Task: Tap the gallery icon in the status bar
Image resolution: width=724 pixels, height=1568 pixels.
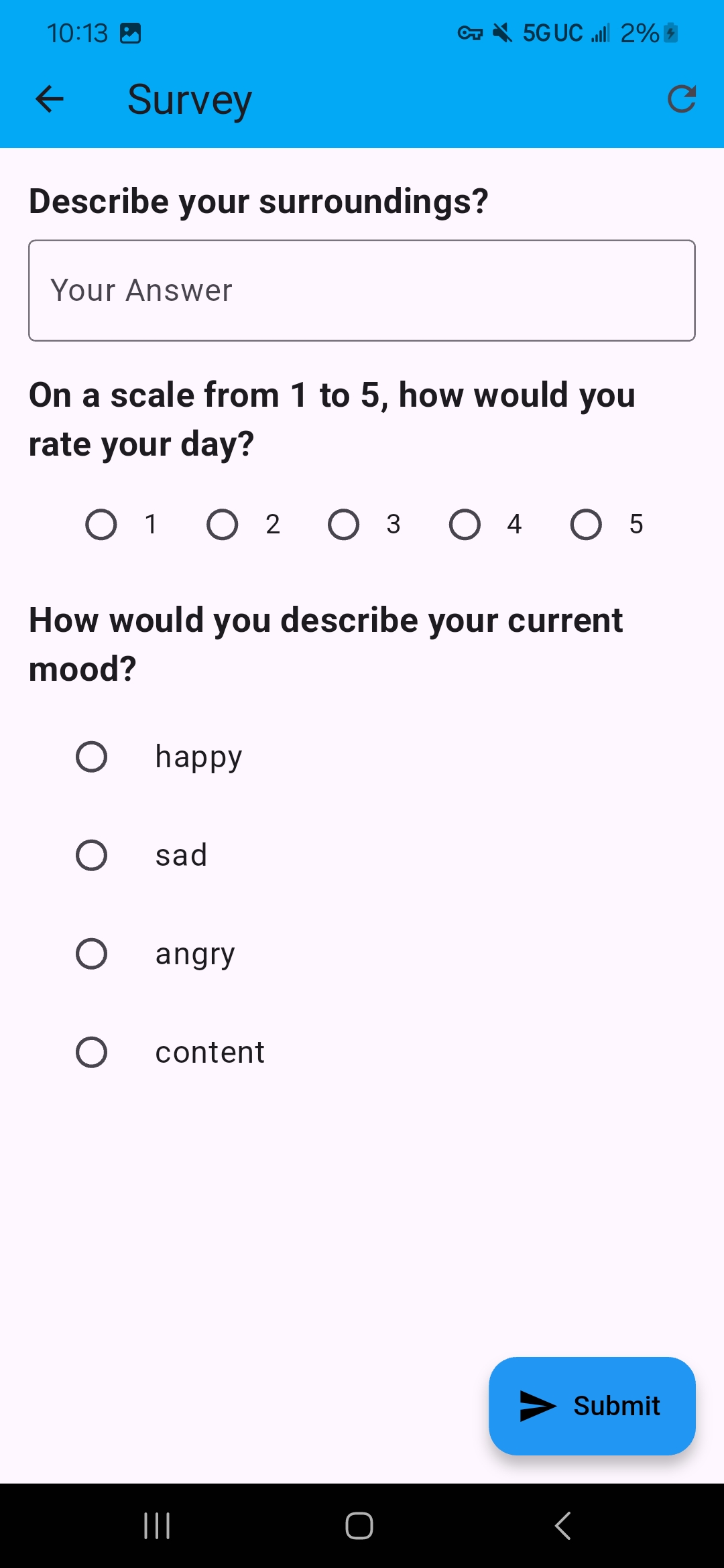Action: point(131,32)
